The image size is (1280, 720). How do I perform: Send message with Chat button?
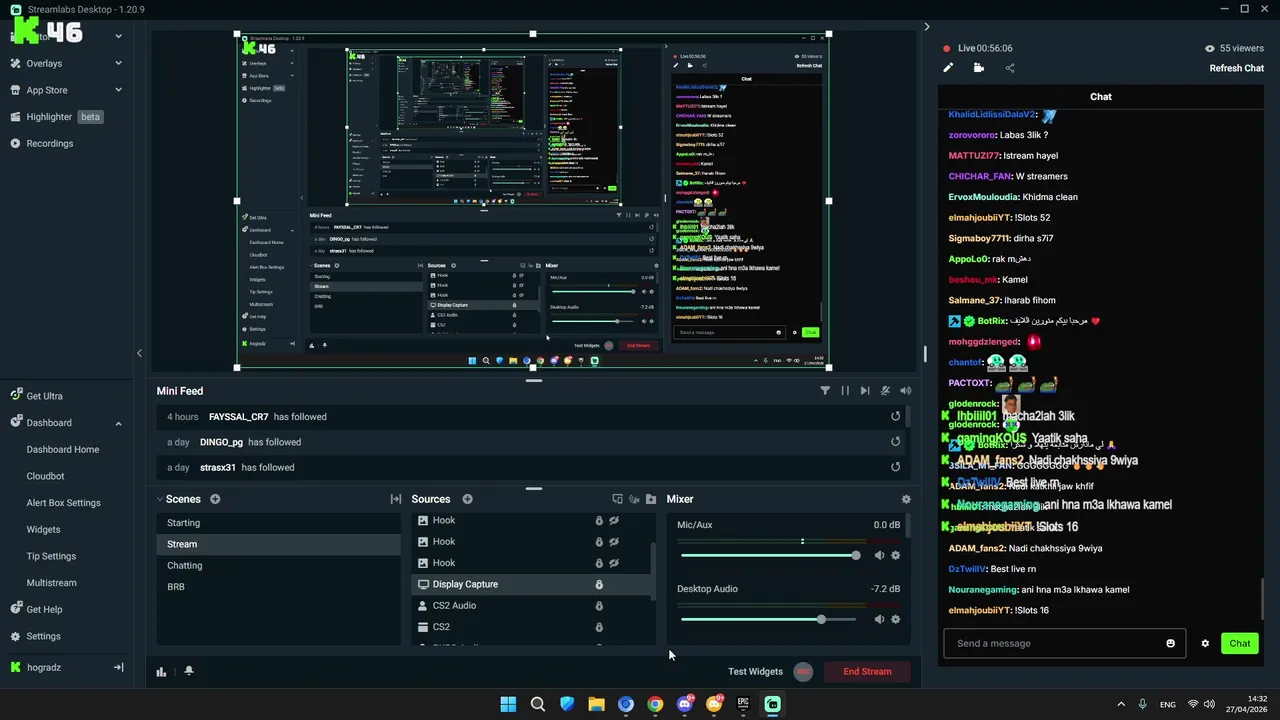tap(1240, 643)
